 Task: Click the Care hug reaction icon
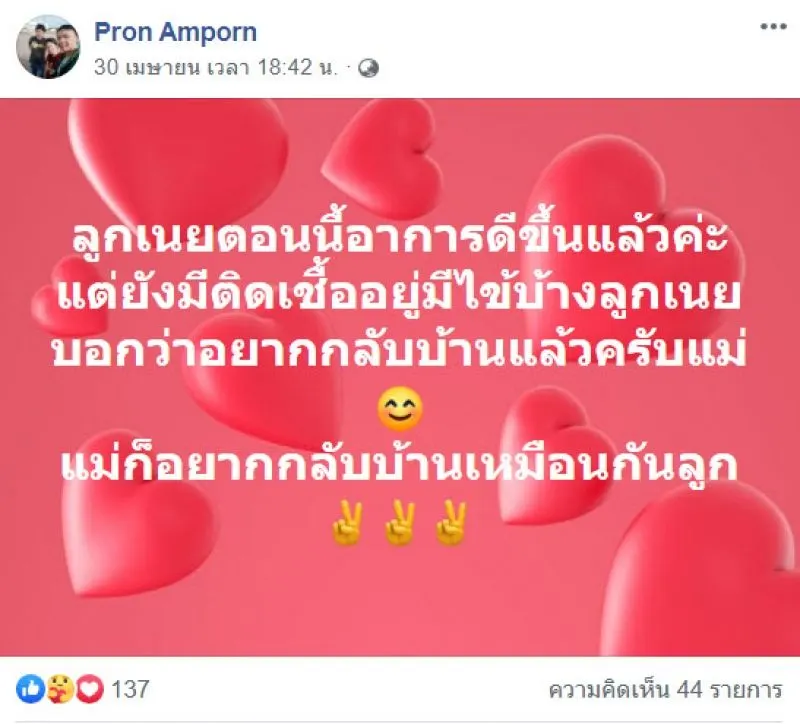pyautogui.click(x=60, y=689)
